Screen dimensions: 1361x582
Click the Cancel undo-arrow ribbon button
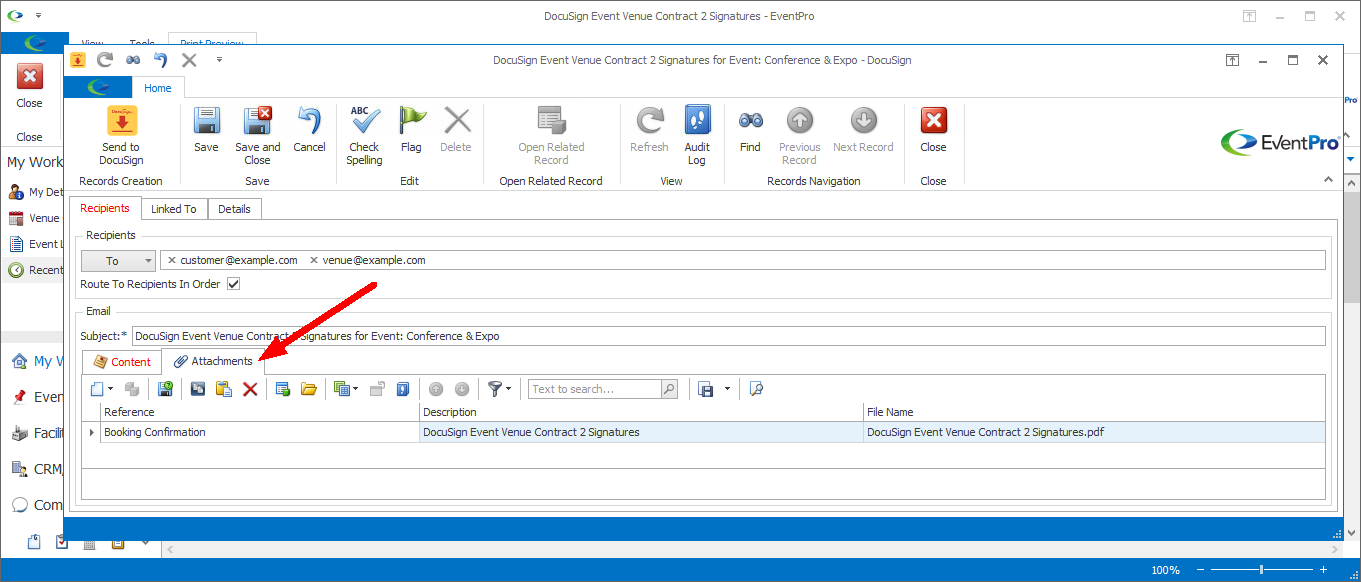(x=309, y=130)
